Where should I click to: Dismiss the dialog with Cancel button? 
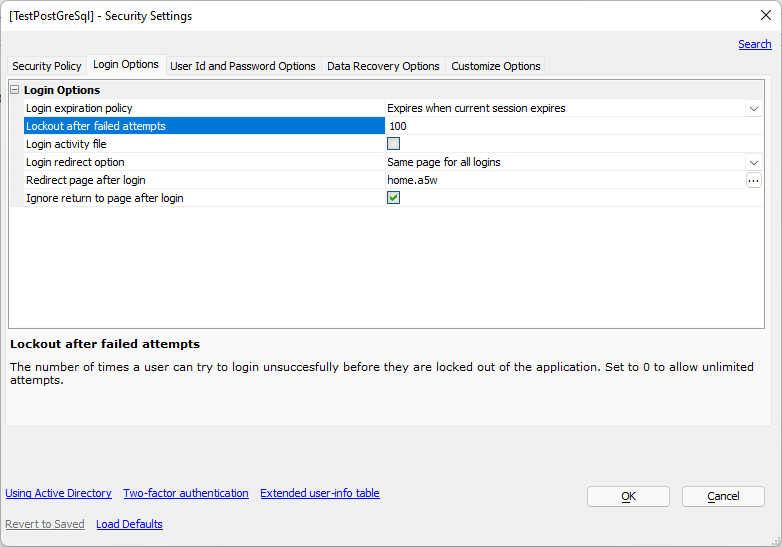pos(723,497)
